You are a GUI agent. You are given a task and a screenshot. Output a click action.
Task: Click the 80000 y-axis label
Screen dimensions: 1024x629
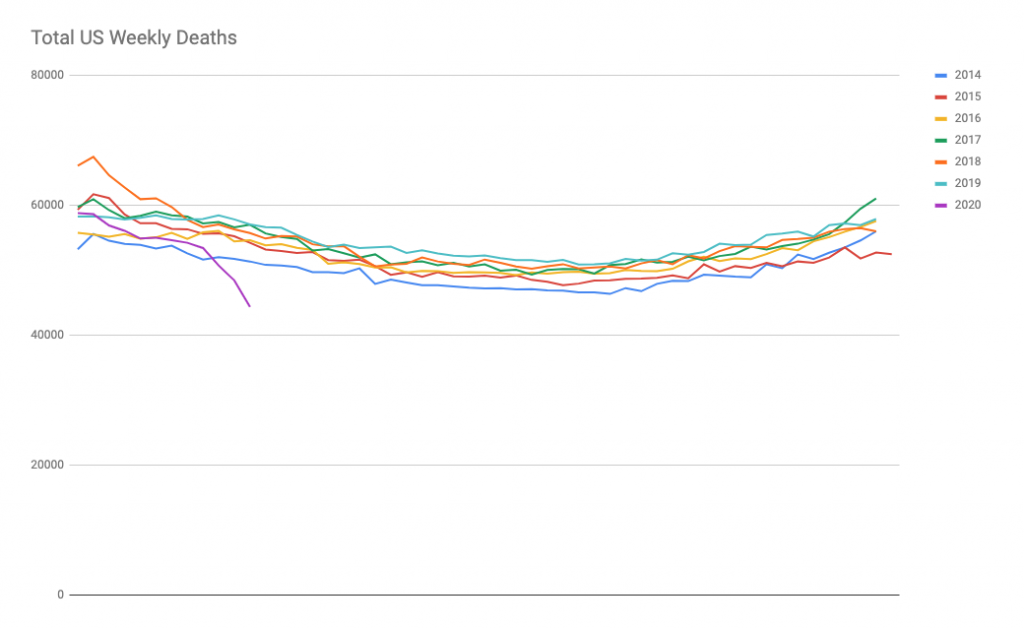click(47, 75)
